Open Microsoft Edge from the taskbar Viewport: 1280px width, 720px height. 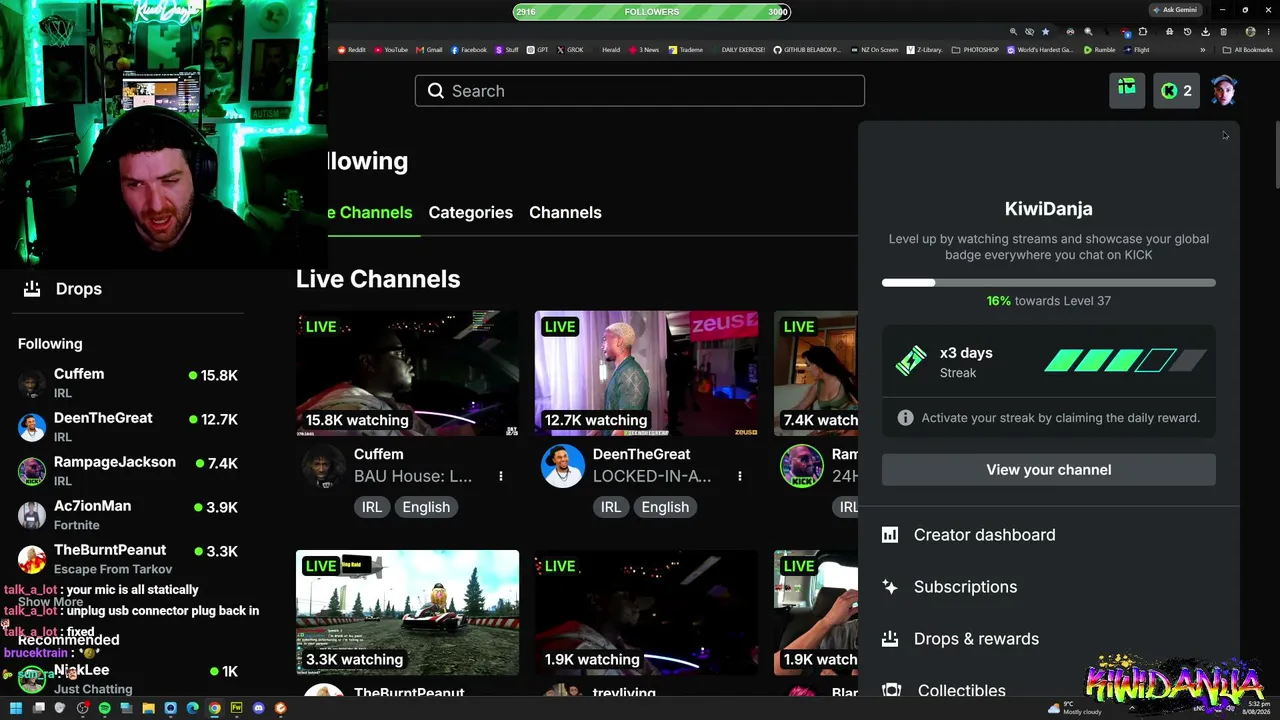[x=192, y=708]
